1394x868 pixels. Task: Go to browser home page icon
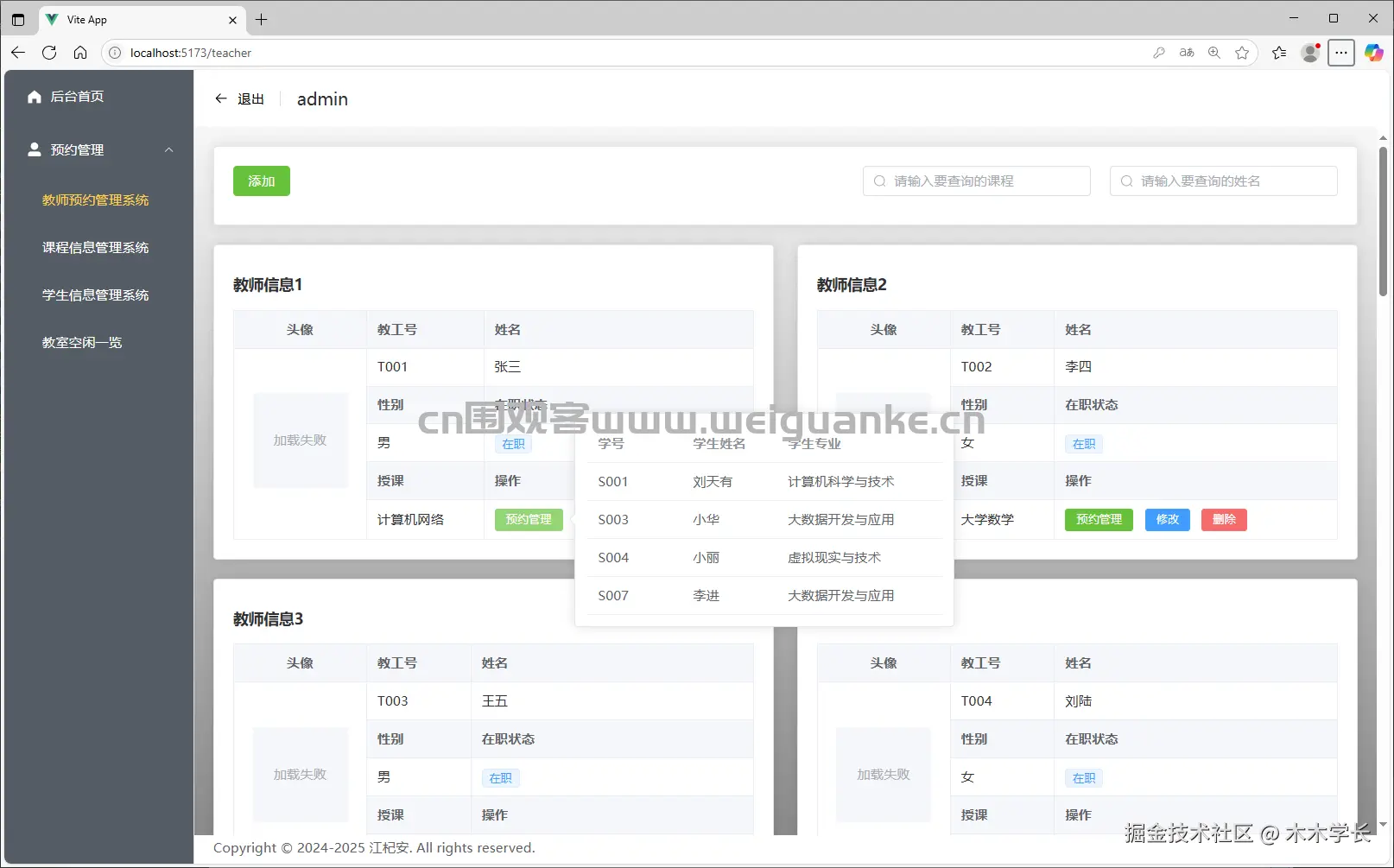click(x=80, y=53)
